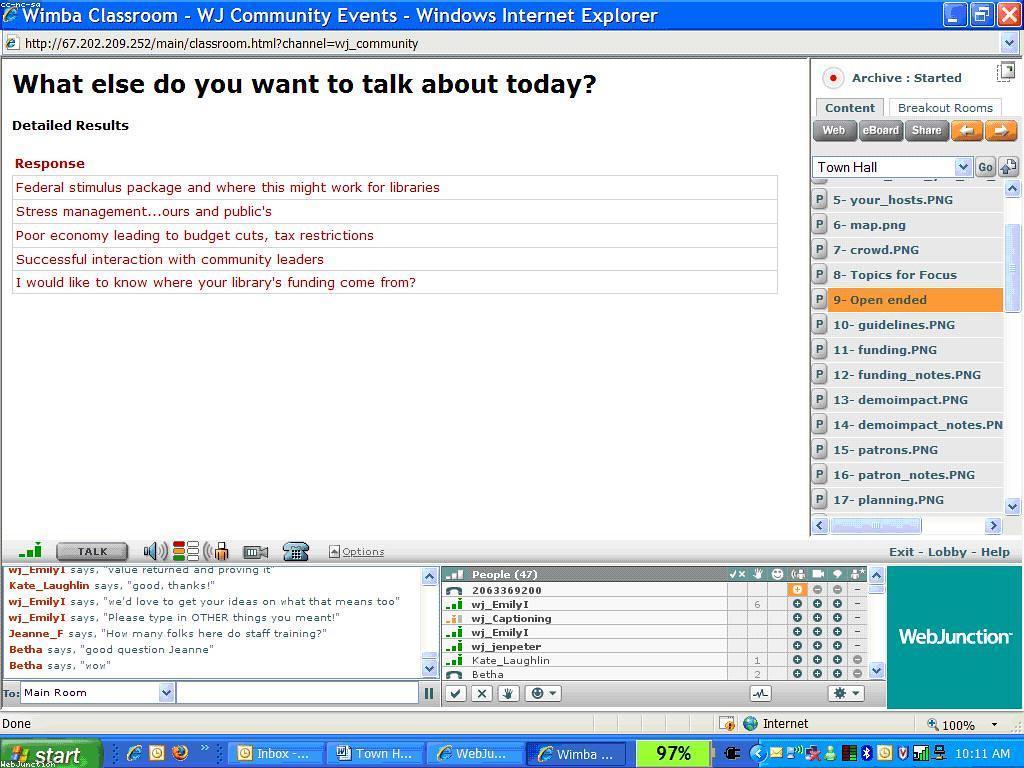Screen dimensions: 1024x768
Task: Advance to next slide with right arrow
Action: point(1000,130)
